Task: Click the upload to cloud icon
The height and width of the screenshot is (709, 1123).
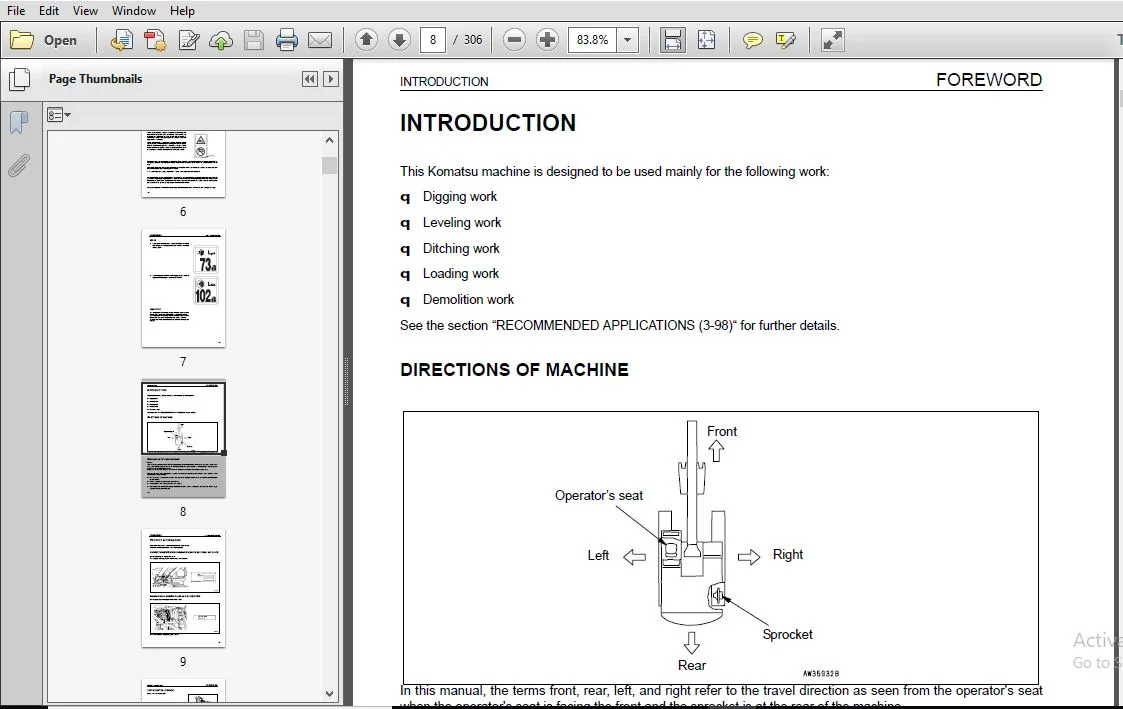Action: coord(221,40)
